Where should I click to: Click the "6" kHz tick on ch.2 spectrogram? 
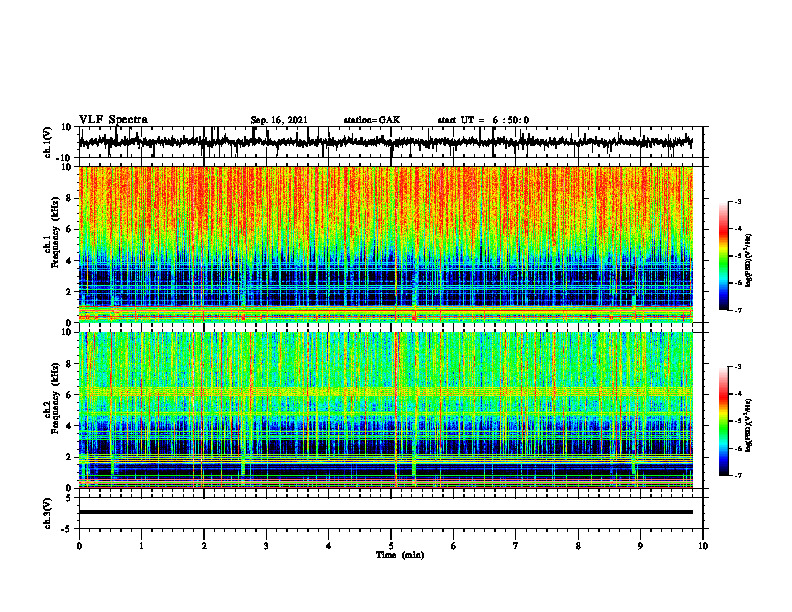click(x=70, y=395)
